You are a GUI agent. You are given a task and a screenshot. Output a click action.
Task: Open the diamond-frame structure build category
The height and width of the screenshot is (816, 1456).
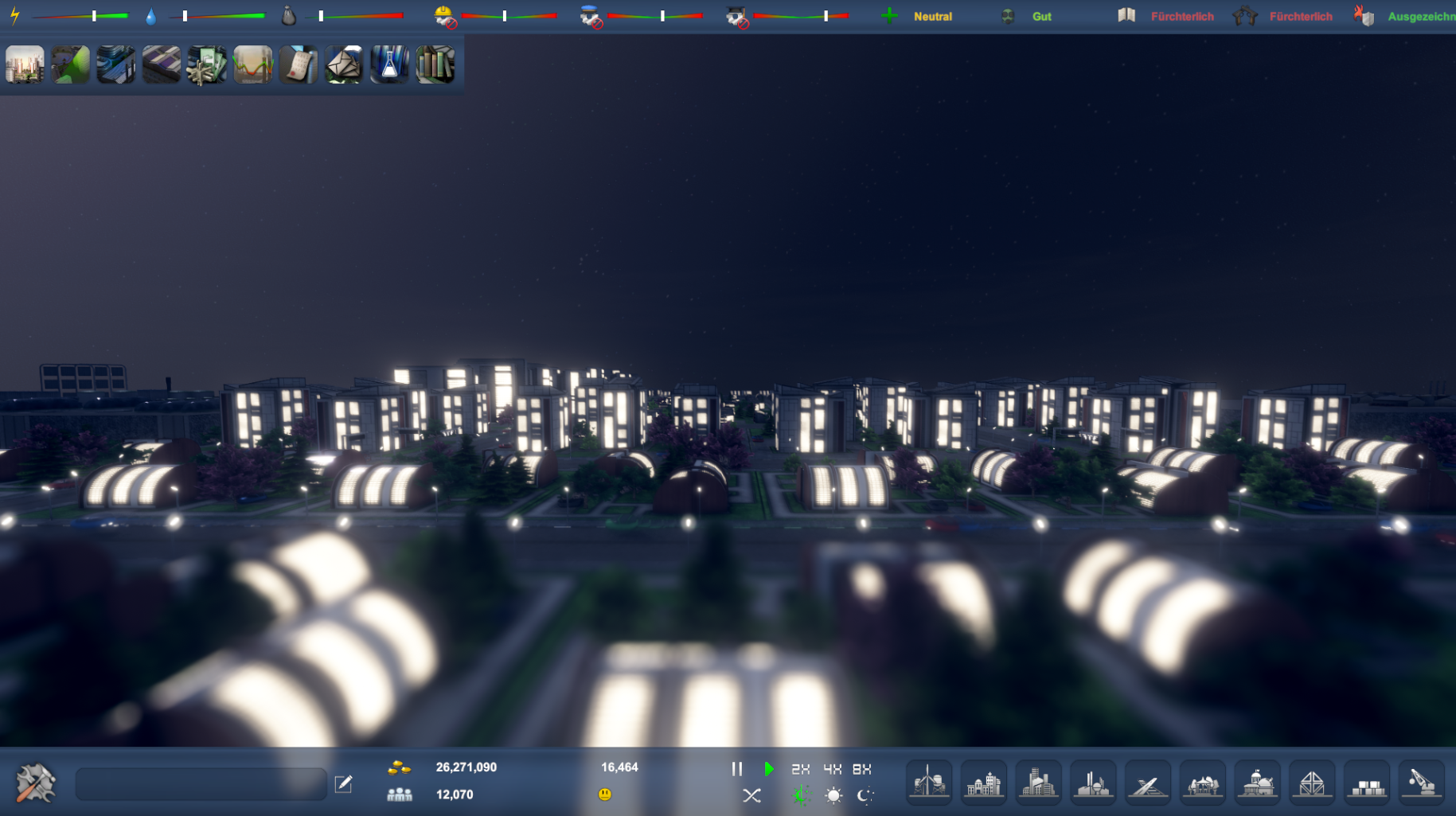tap(1312, 783)
